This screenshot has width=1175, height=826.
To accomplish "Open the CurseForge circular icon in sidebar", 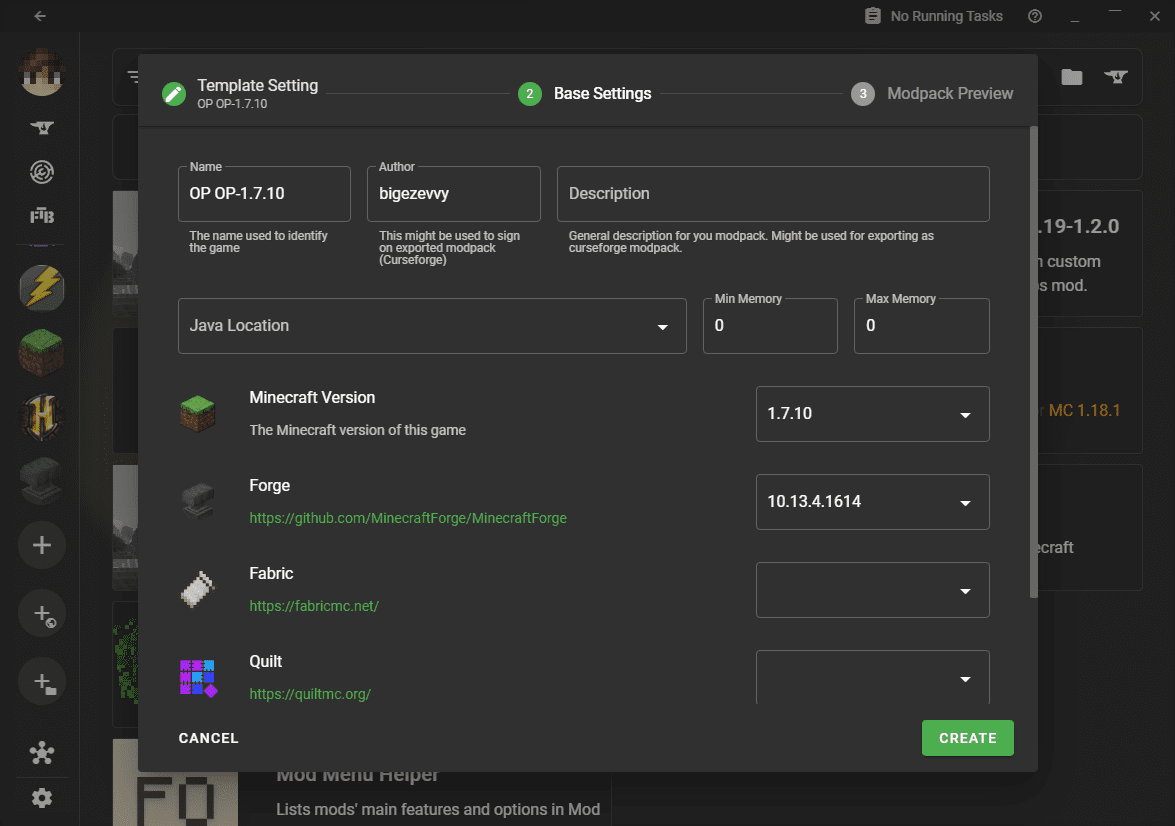I will point(42,172).
